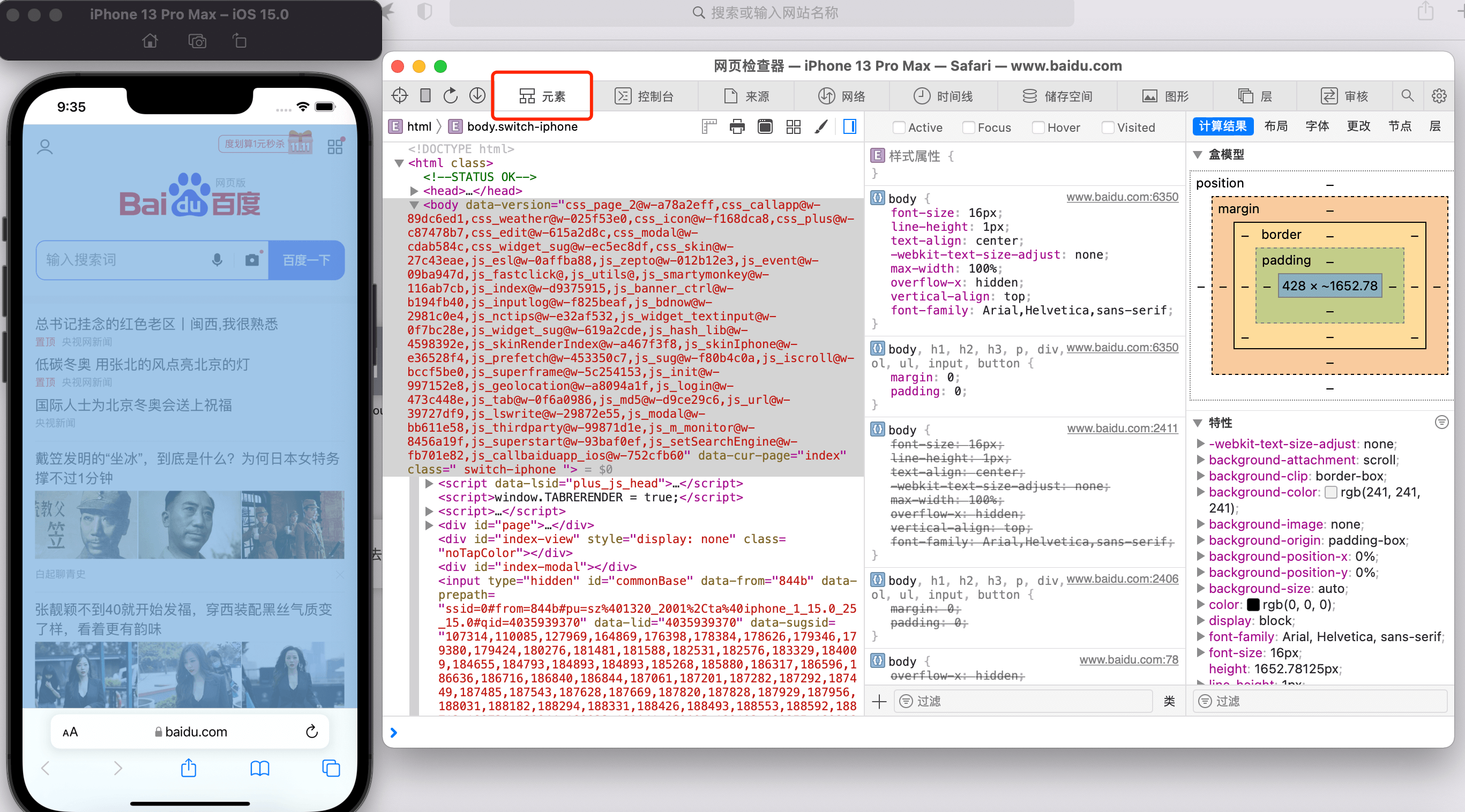Tap the grid apps icon on Baidu page

click(335, 146)
